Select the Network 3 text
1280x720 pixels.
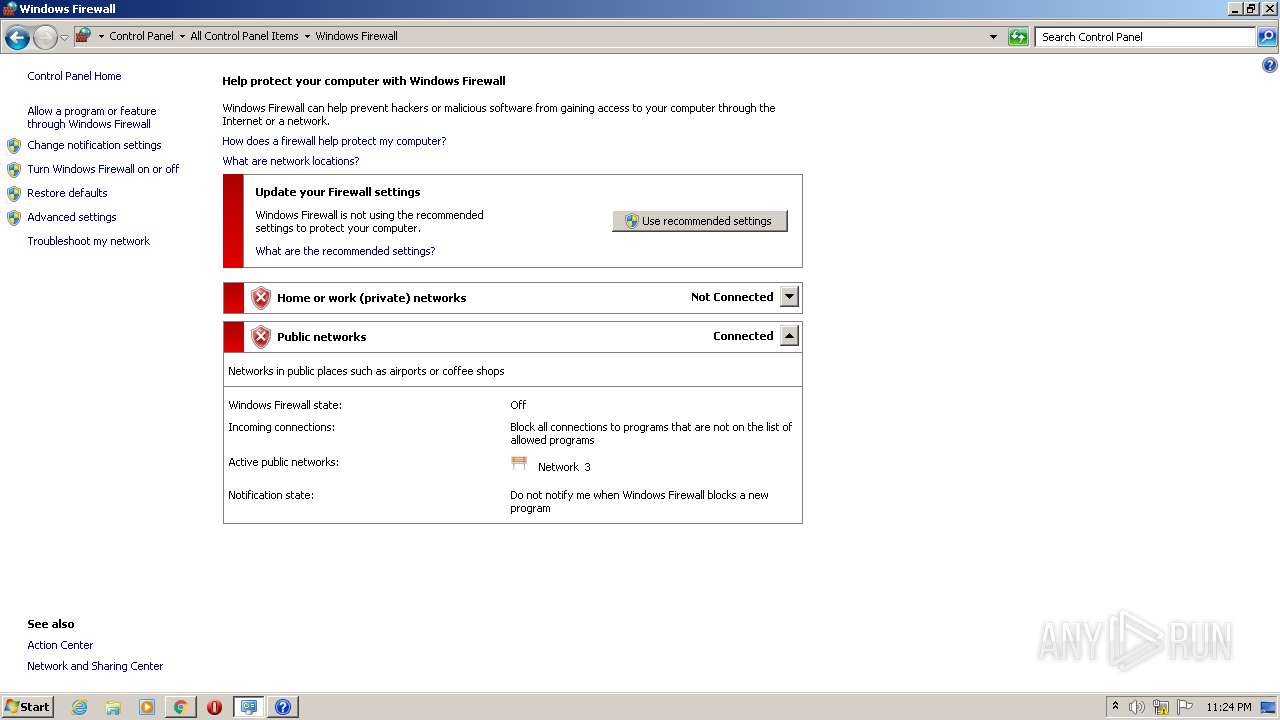coord(564,467)
